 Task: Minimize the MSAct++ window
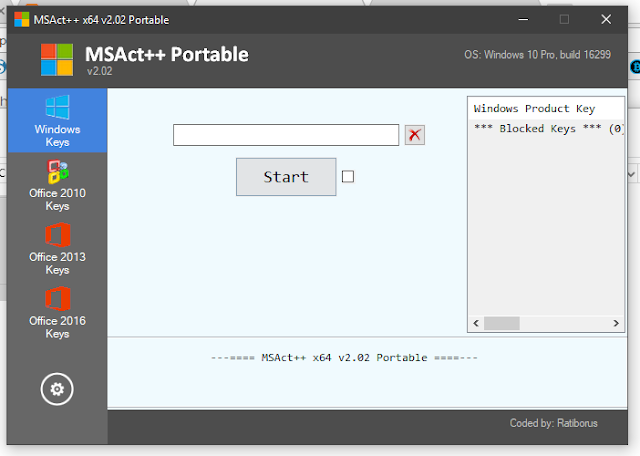pyautogui.click(x=523, y=19)
